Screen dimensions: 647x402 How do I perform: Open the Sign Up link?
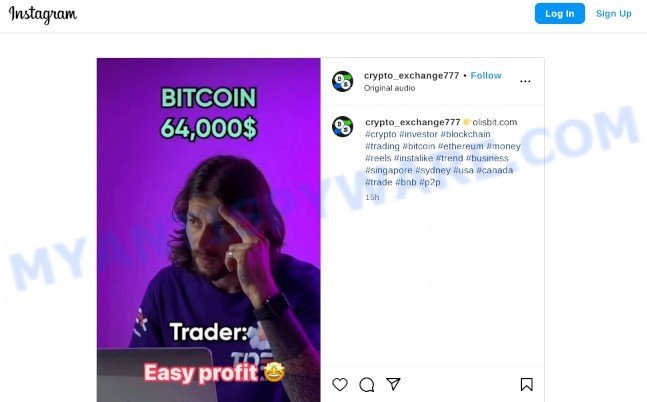pos(614,14)
